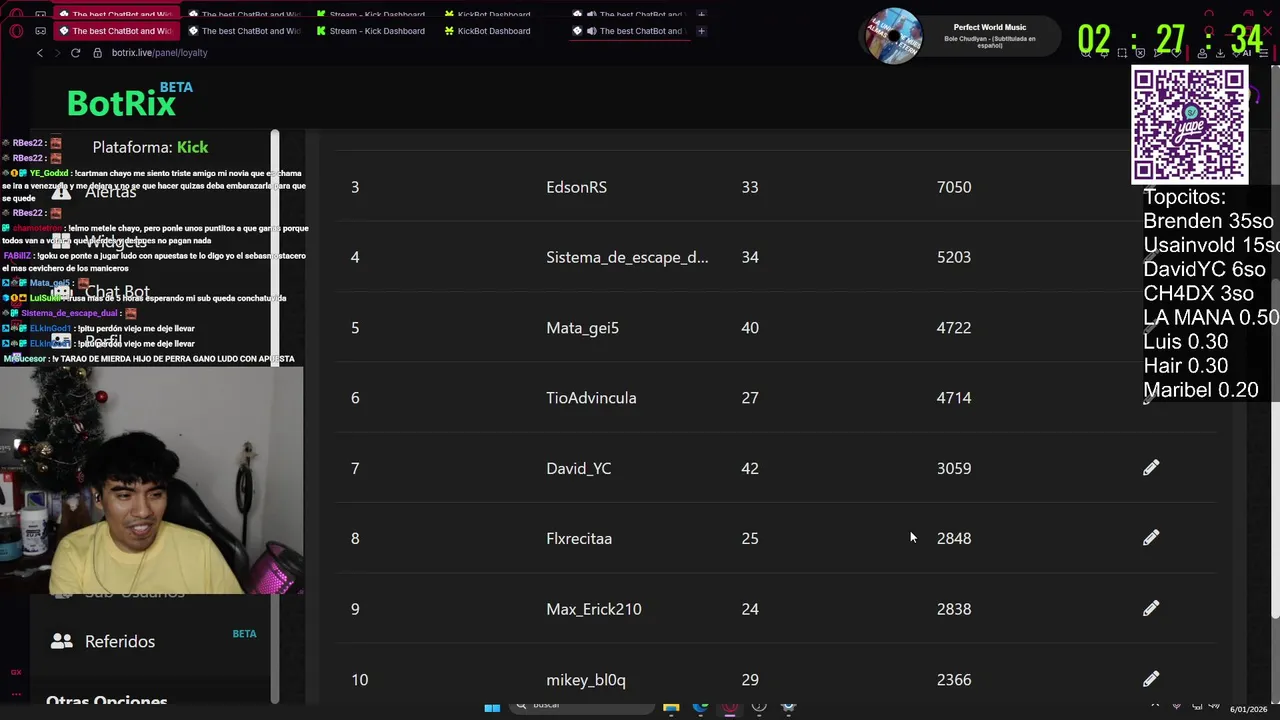Click points value 5203

[x=954, y=257]
